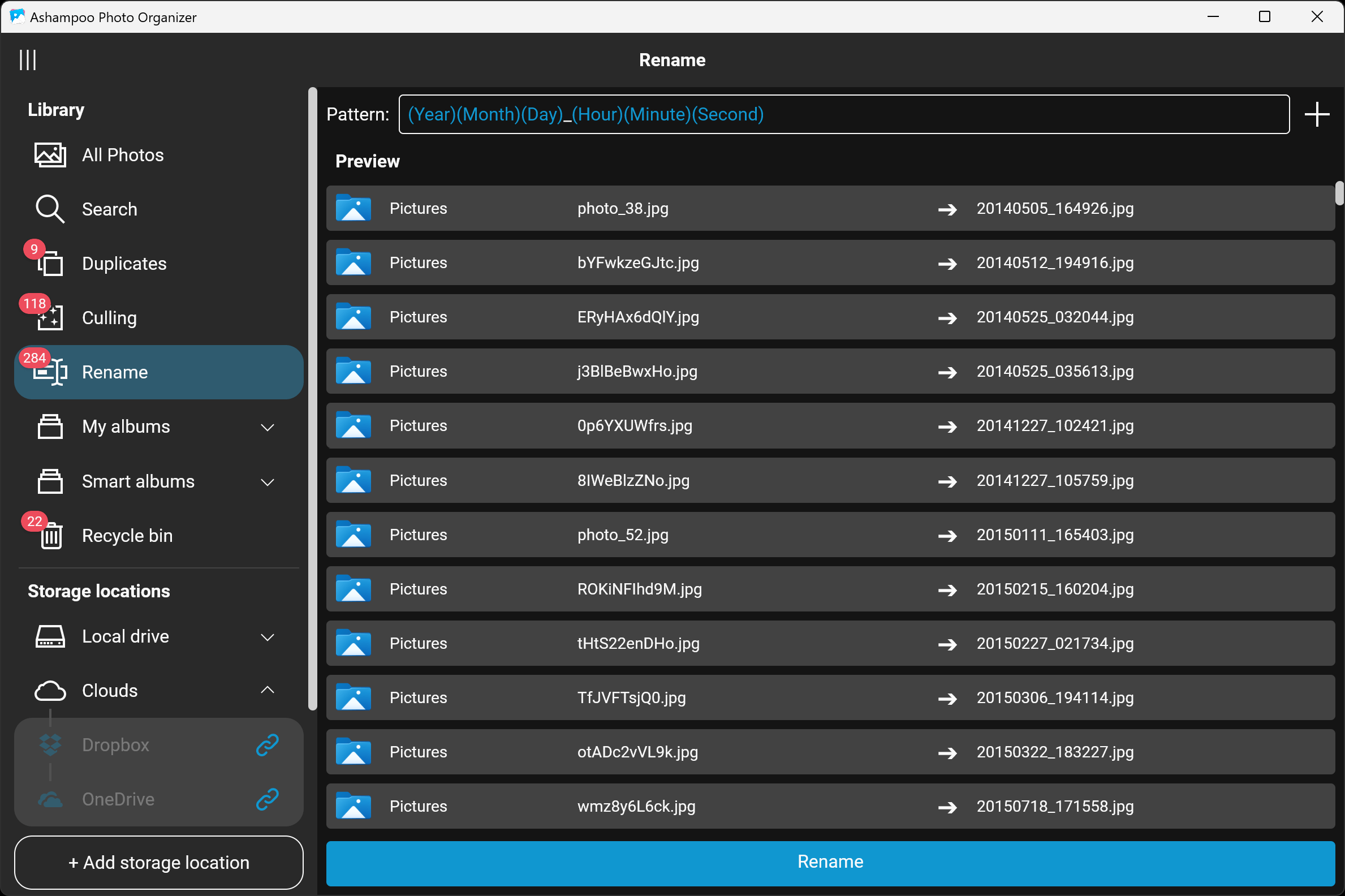Click the Rename button to apply changes
The height and width of the screenshot is (896, 1345).
830,861
